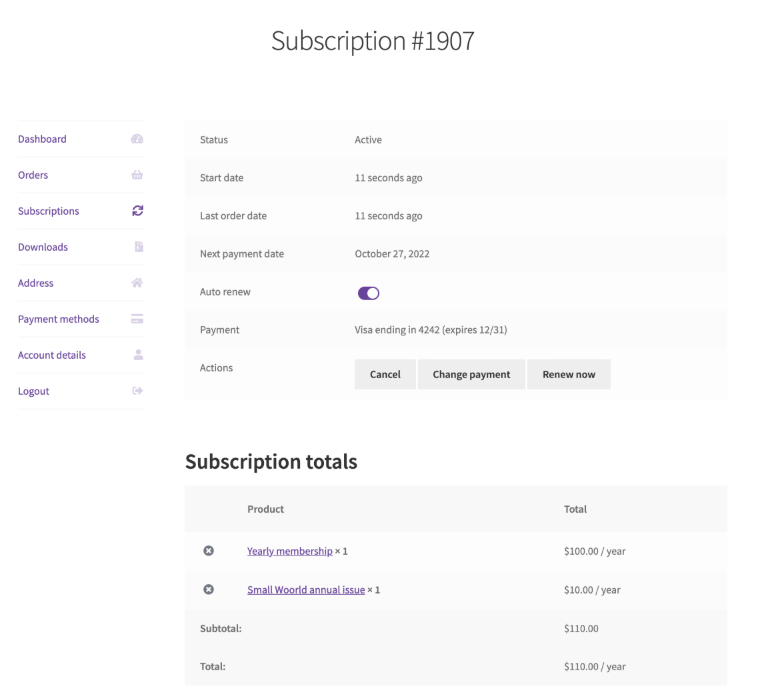763x698 pixels.
Task: Click the Dashboard speedometer icon
Action: (x=138, y=139)
